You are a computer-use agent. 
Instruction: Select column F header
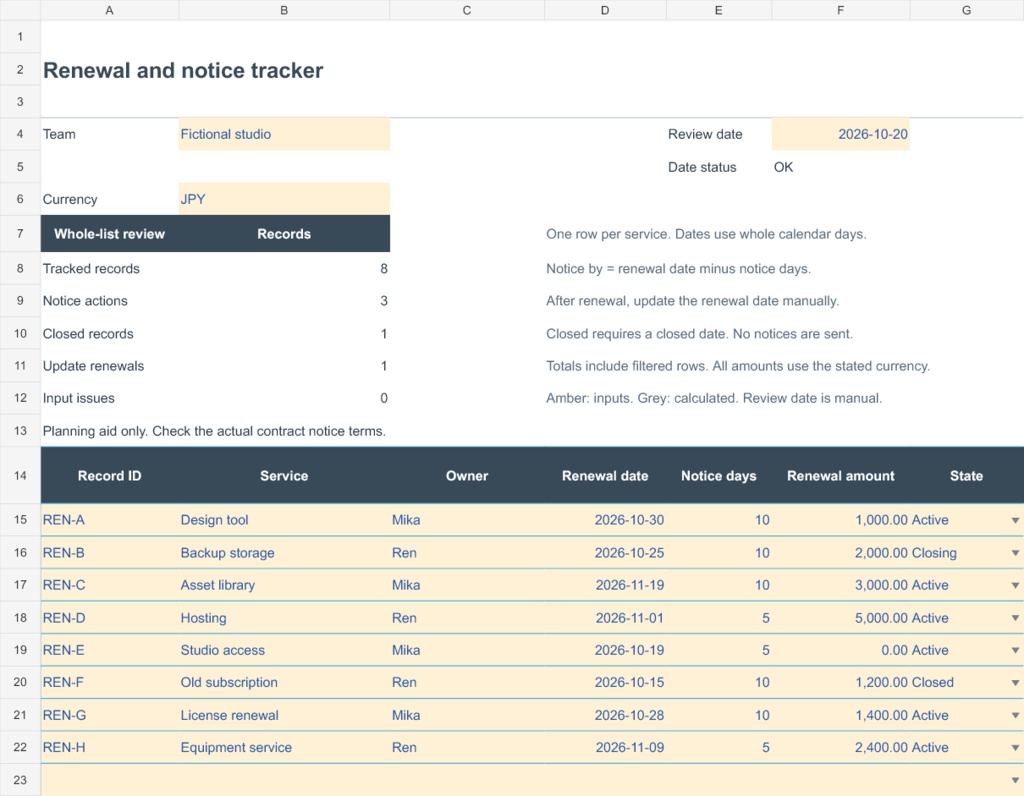[x=840, y=10]
